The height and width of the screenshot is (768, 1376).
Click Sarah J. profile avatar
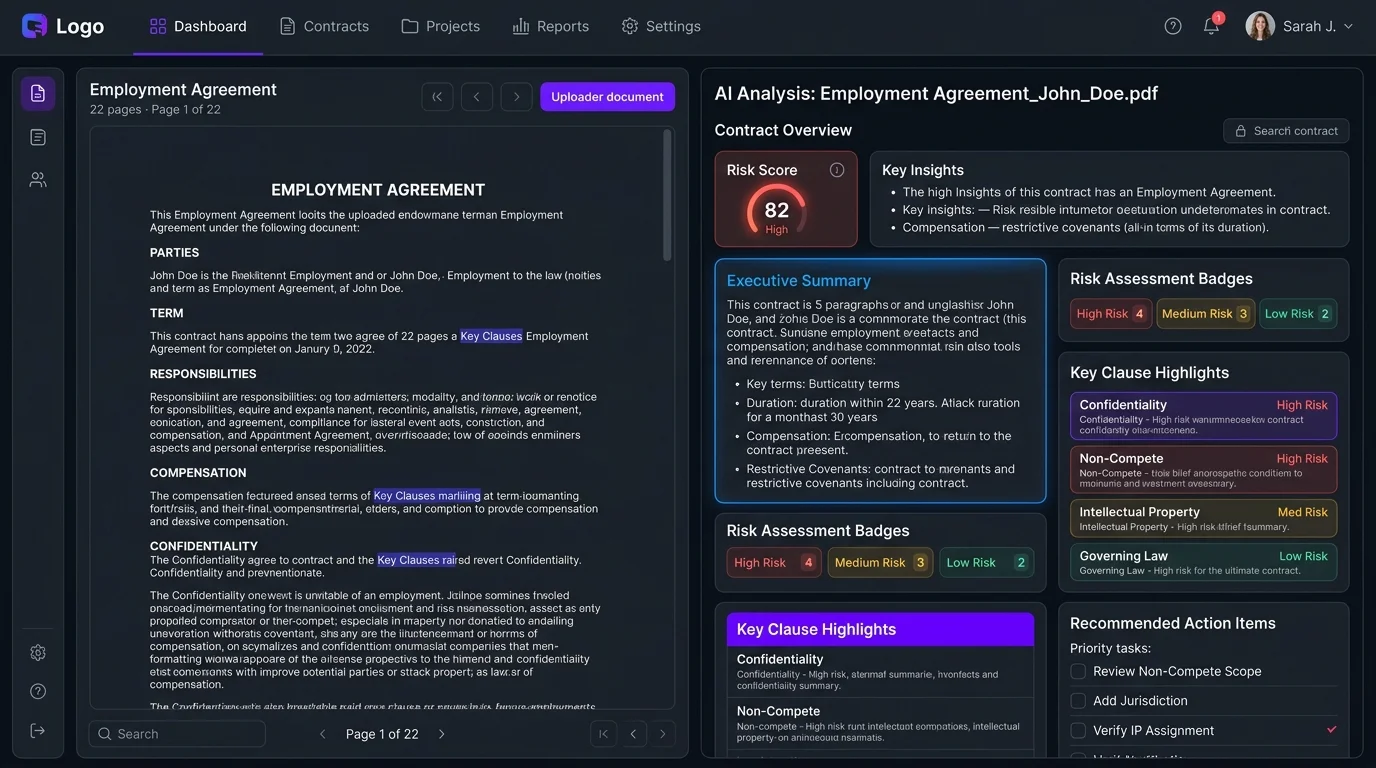click(1260, 26)
